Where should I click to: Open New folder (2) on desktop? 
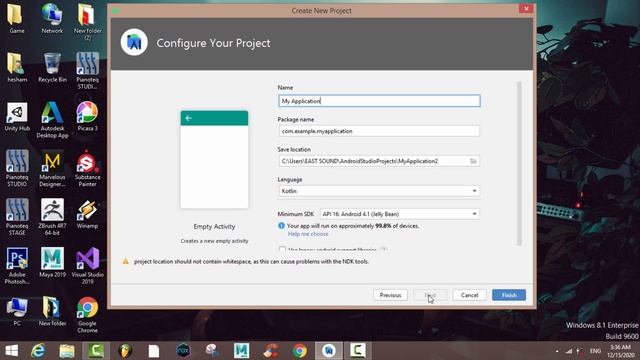tap(87, 21)
